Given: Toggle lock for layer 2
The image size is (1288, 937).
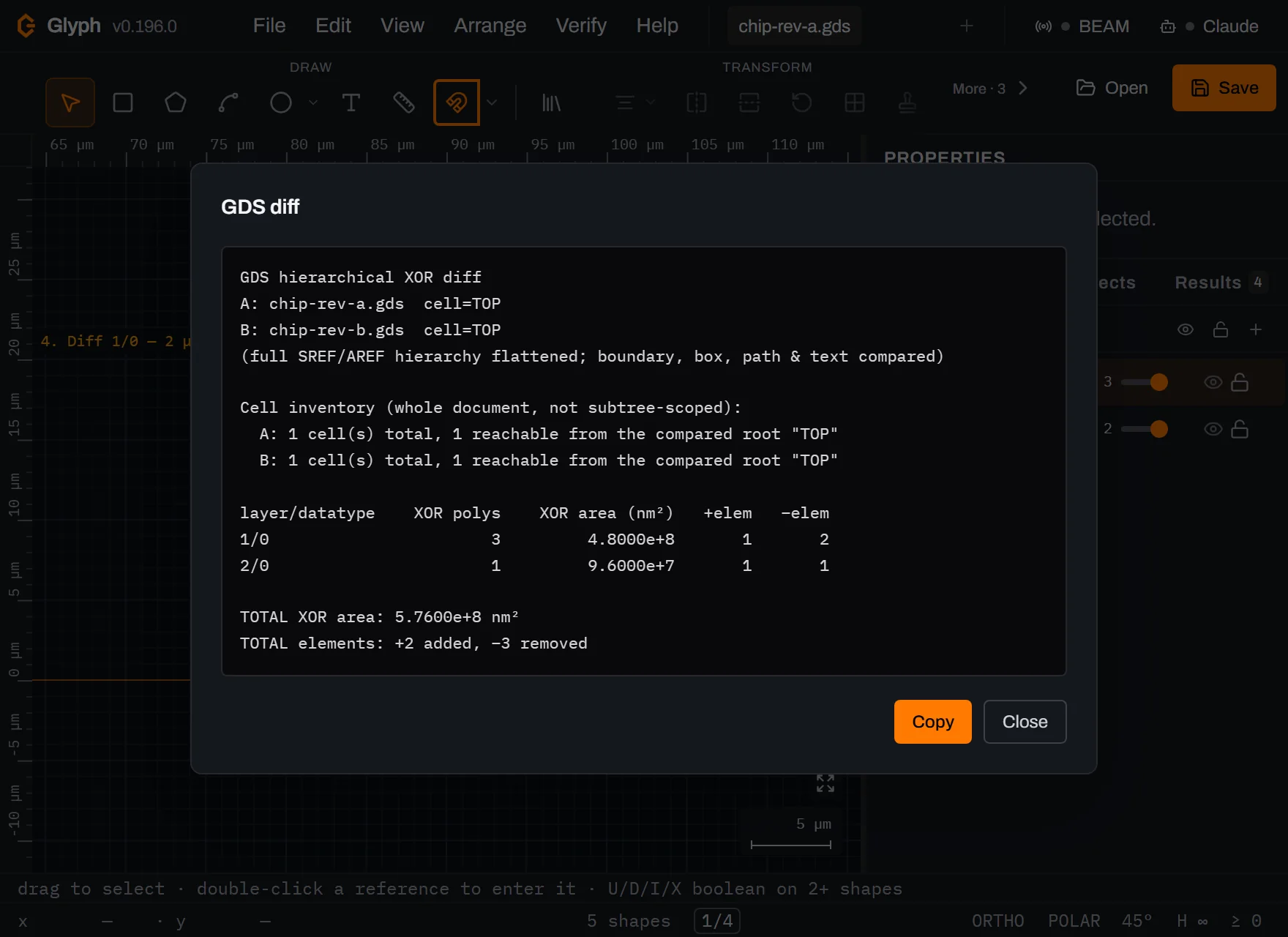Looking at the screenshot, I should [1240, 429].
